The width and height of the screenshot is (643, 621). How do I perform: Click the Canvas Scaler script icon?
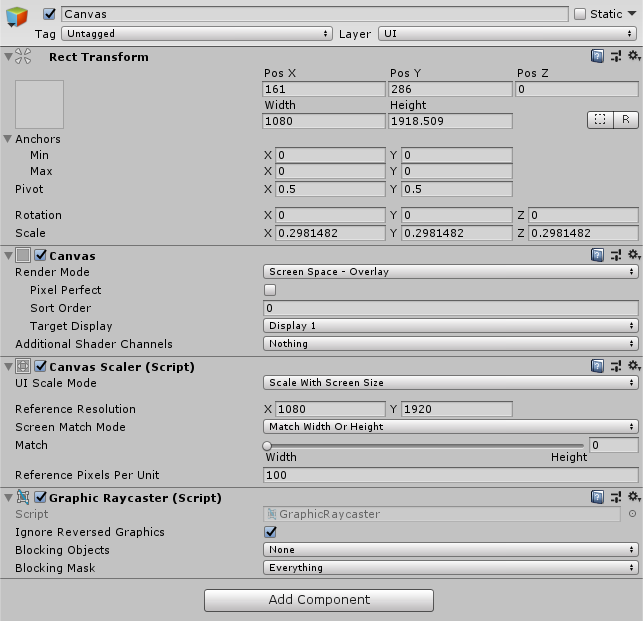23,366
